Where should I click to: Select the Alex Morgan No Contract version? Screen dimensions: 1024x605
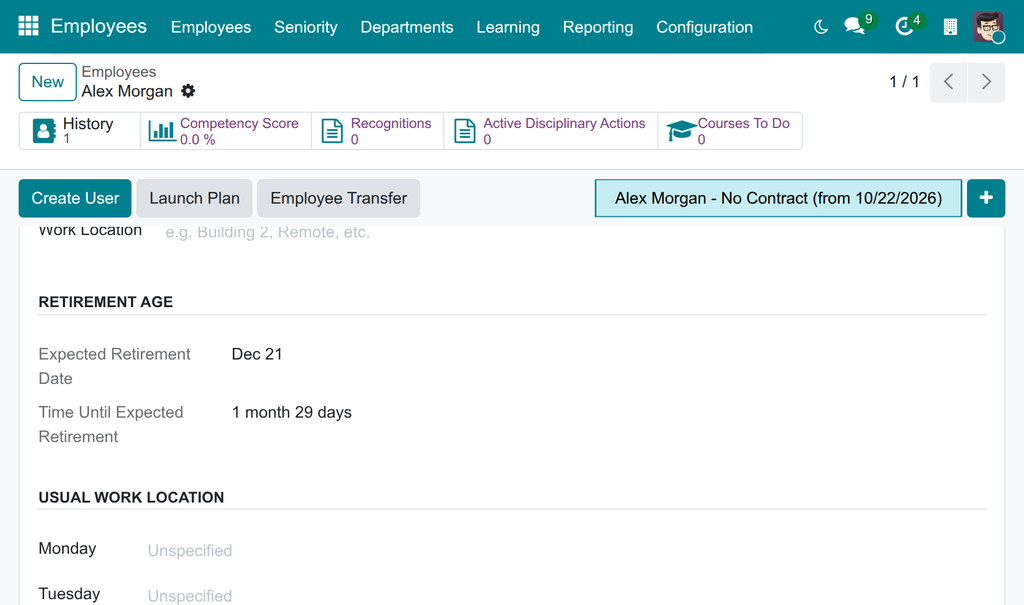click(778, 198)
